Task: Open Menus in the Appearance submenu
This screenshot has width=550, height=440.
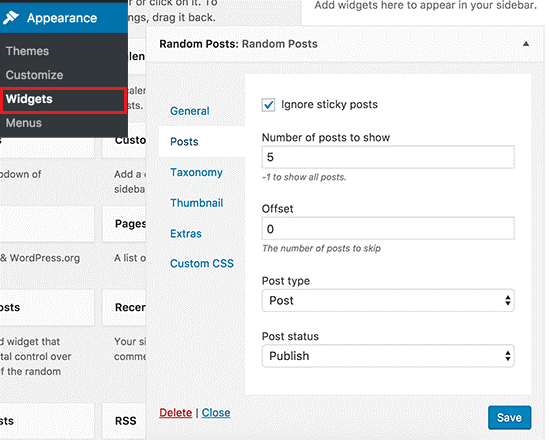Action: 24,123
